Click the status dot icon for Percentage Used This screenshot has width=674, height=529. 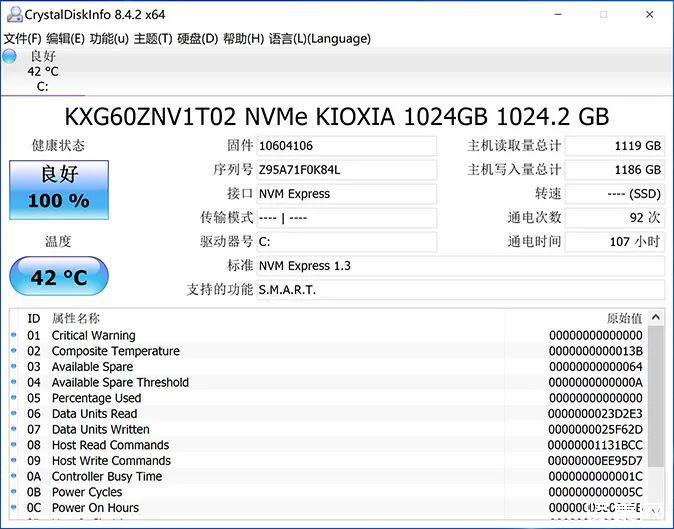(14, 398)
